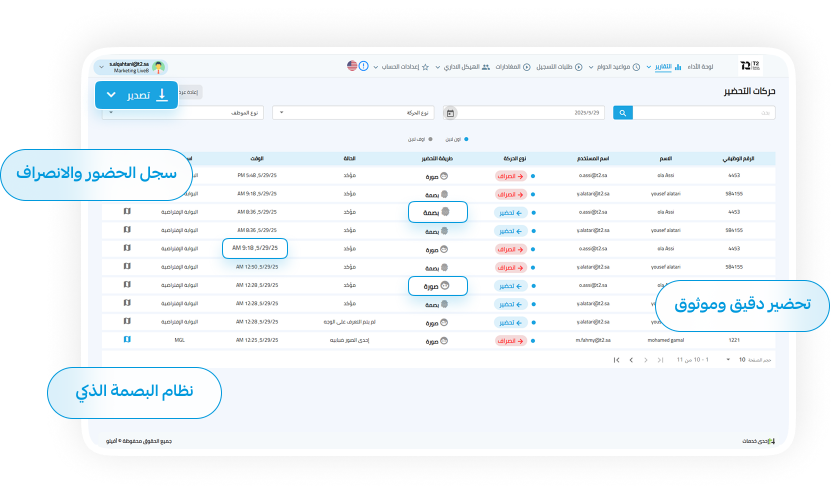Image resolution: width=838 pixels, height=493 pixels.
Task: Click the US flag language icon
Action: coord(352,66)
